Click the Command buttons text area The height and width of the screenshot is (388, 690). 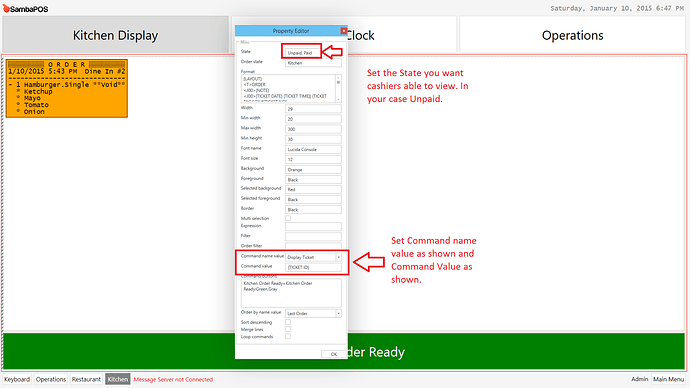click(x=291, y=293)
